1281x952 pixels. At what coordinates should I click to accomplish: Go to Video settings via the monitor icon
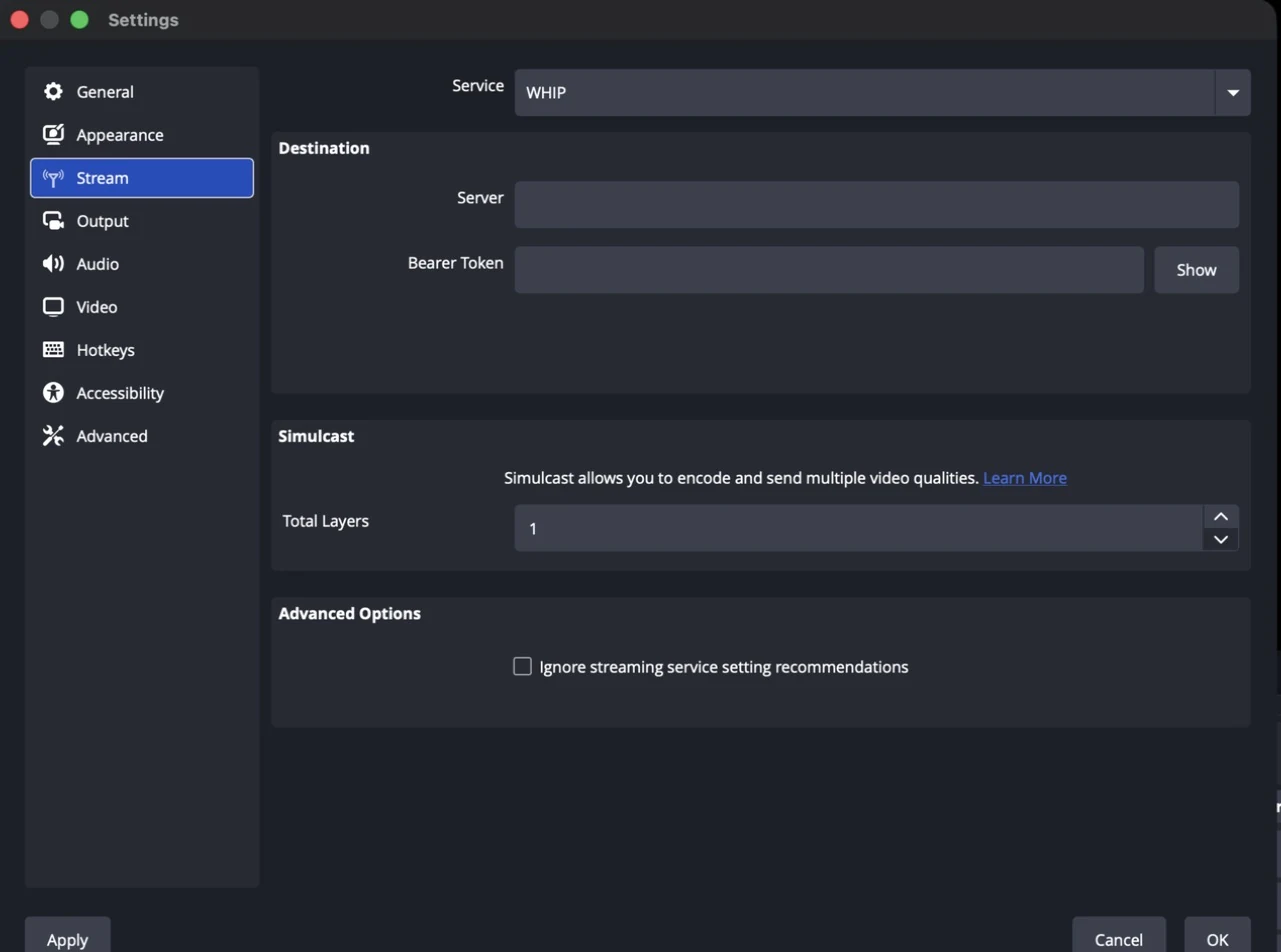(x=53, y=307)
